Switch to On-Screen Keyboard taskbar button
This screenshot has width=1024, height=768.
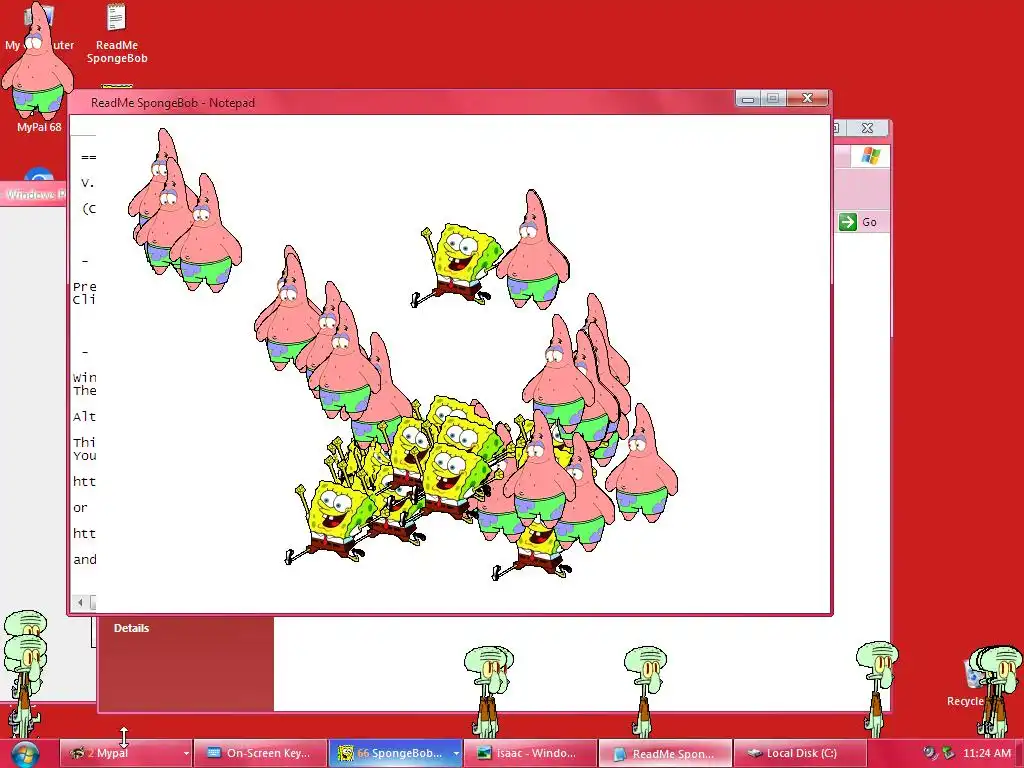pyautogui.click(x=260, y=753)
